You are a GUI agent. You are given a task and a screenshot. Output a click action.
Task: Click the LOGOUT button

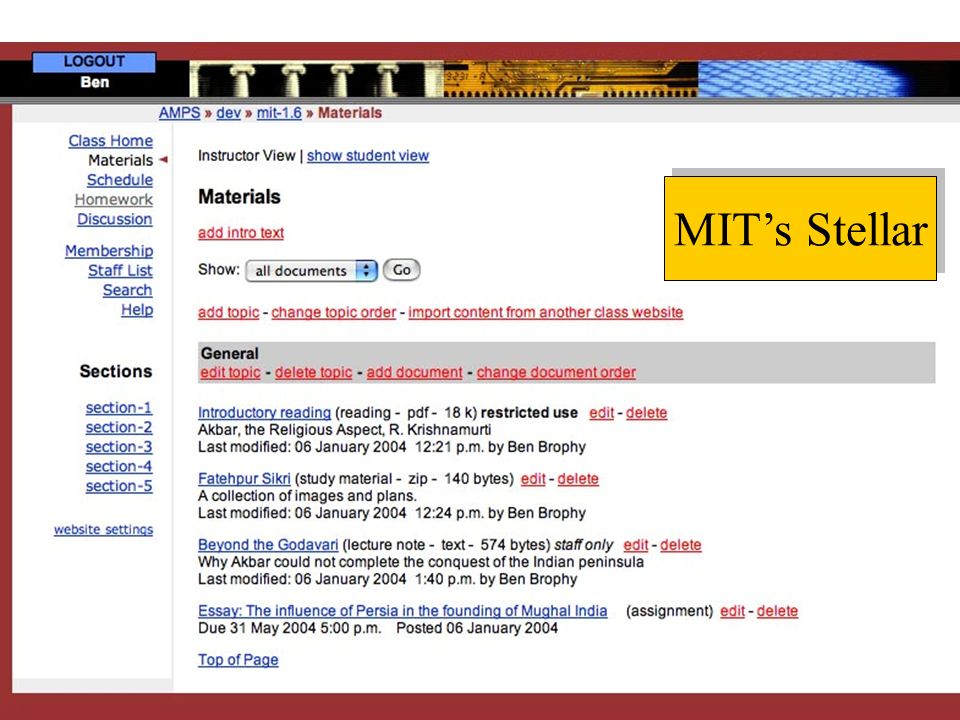point(94,62)
